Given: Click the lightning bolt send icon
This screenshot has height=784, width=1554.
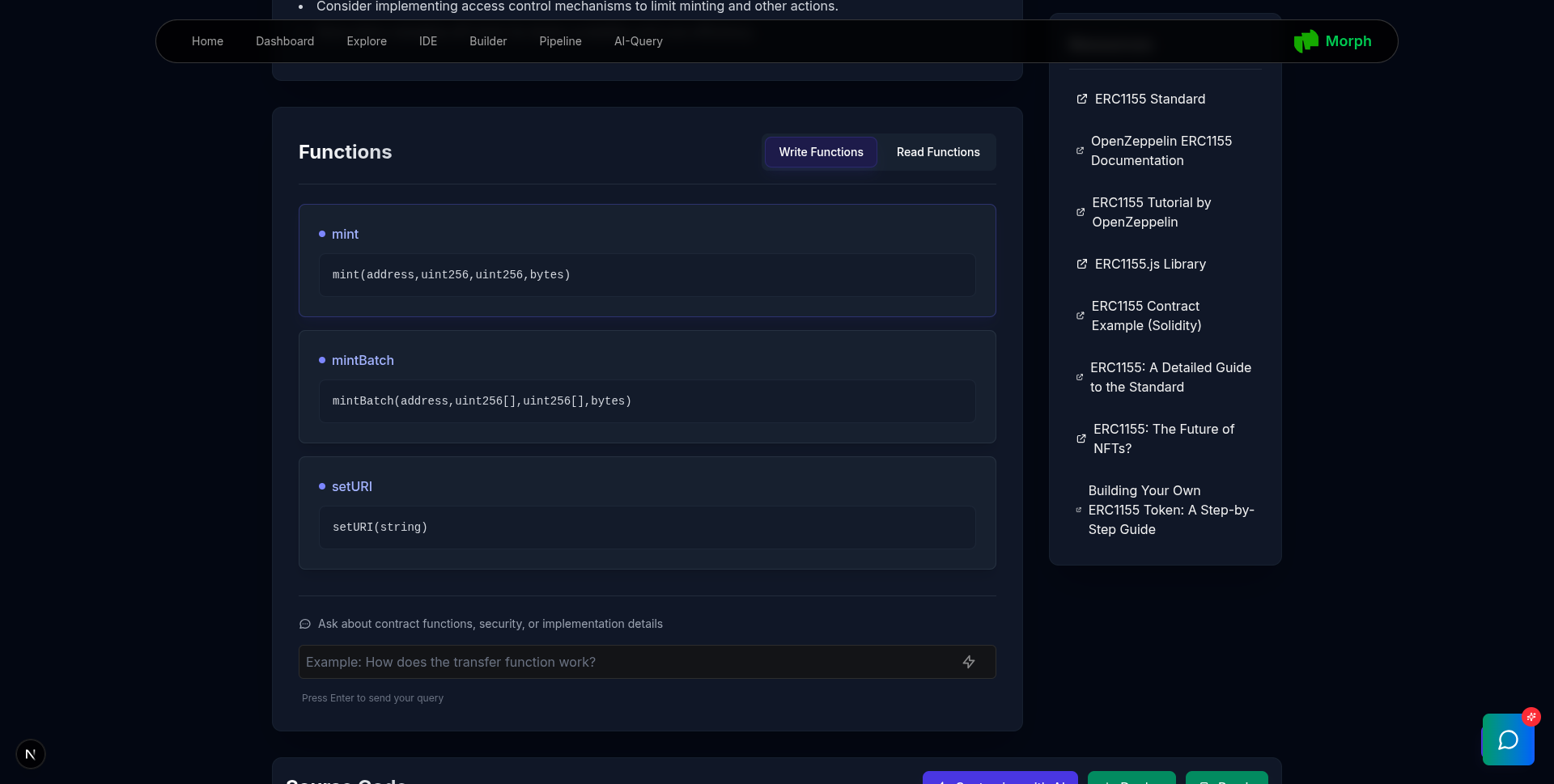Looking at the screenshot, I should pyautogui.click(x=968, y=662).
